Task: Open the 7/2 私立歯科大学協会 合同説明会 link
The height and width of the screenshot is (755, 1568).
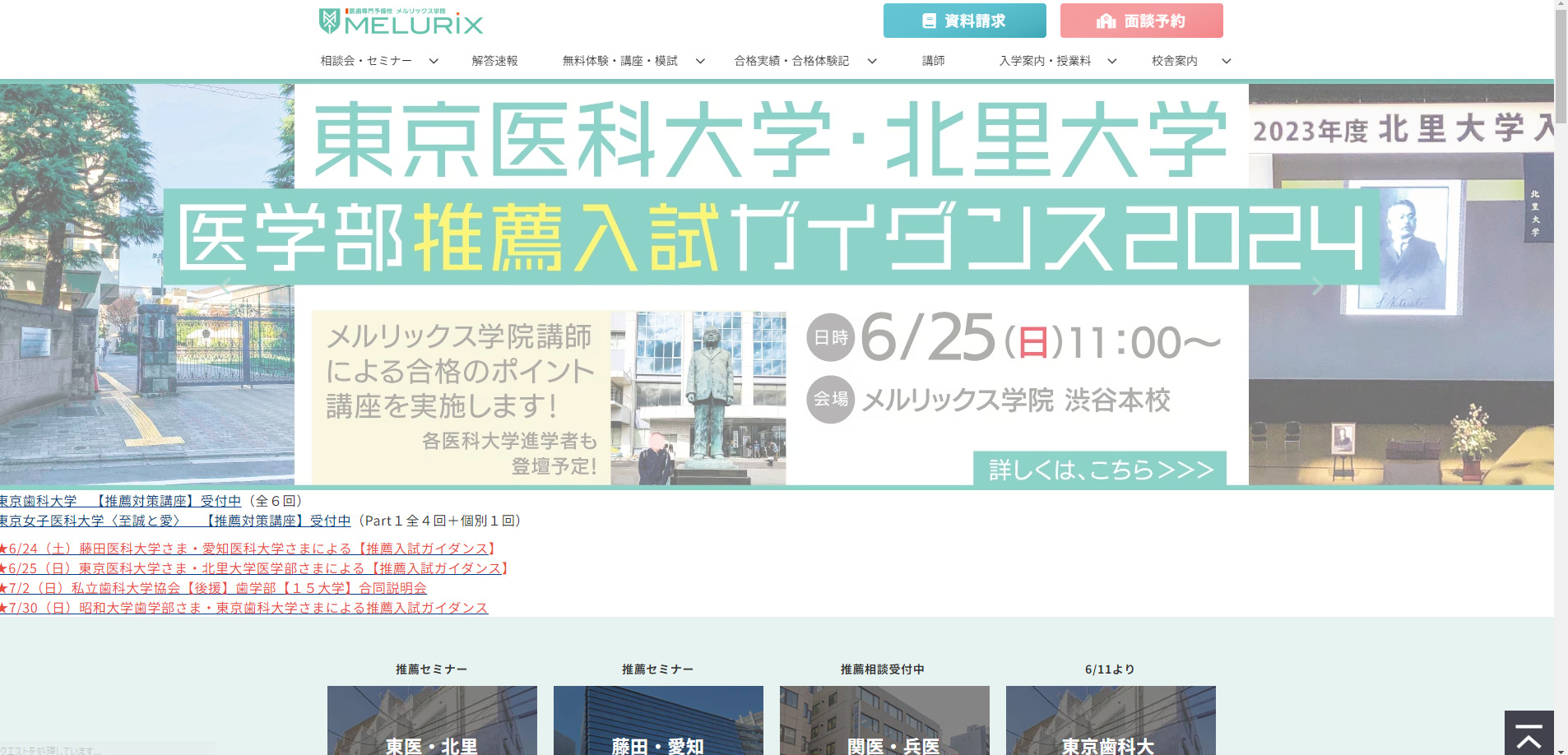Action: point(214,588)
